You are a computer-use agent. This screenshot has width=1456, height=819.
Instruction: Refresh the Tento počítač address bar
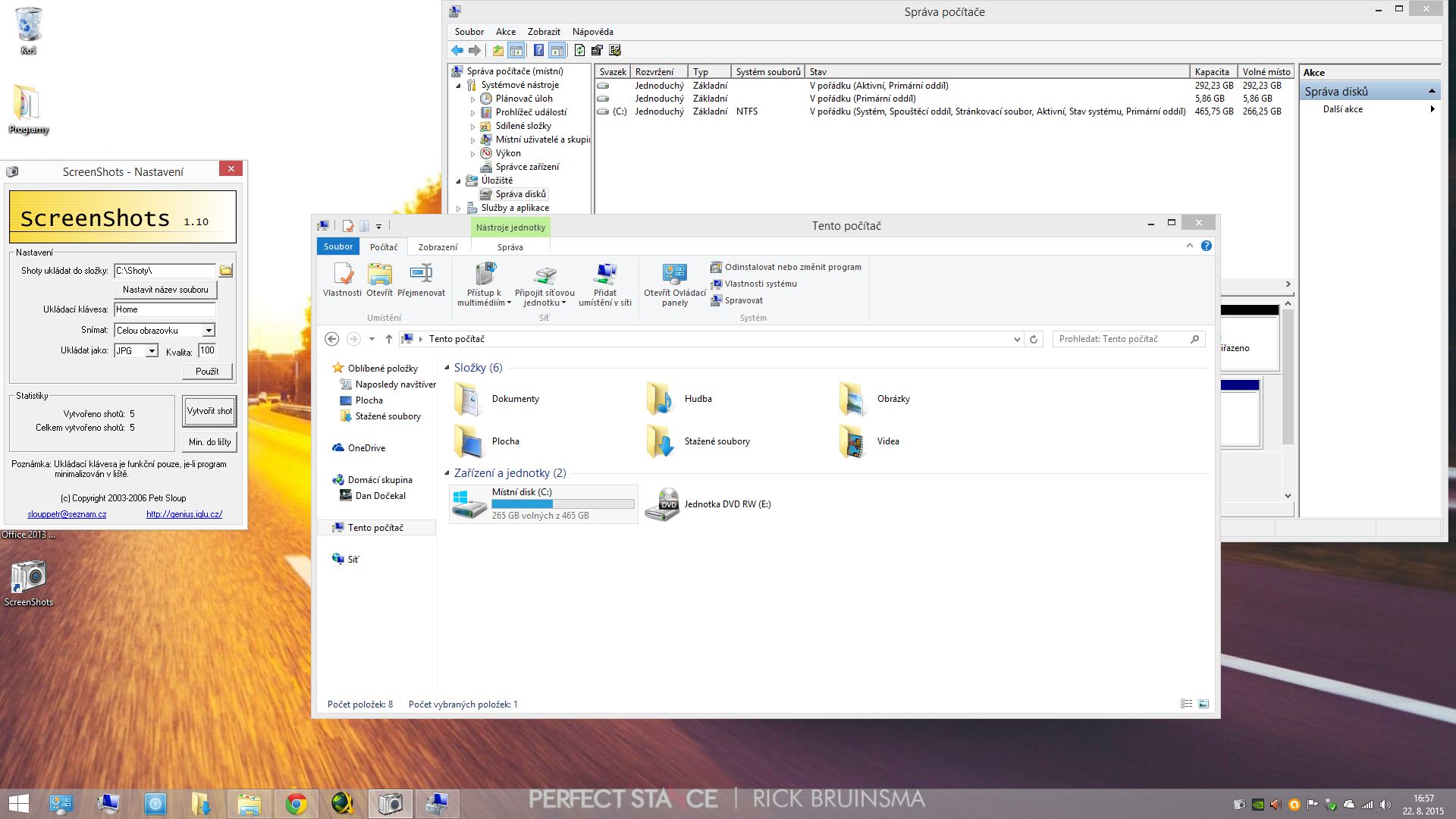(x=1034, y=339)
